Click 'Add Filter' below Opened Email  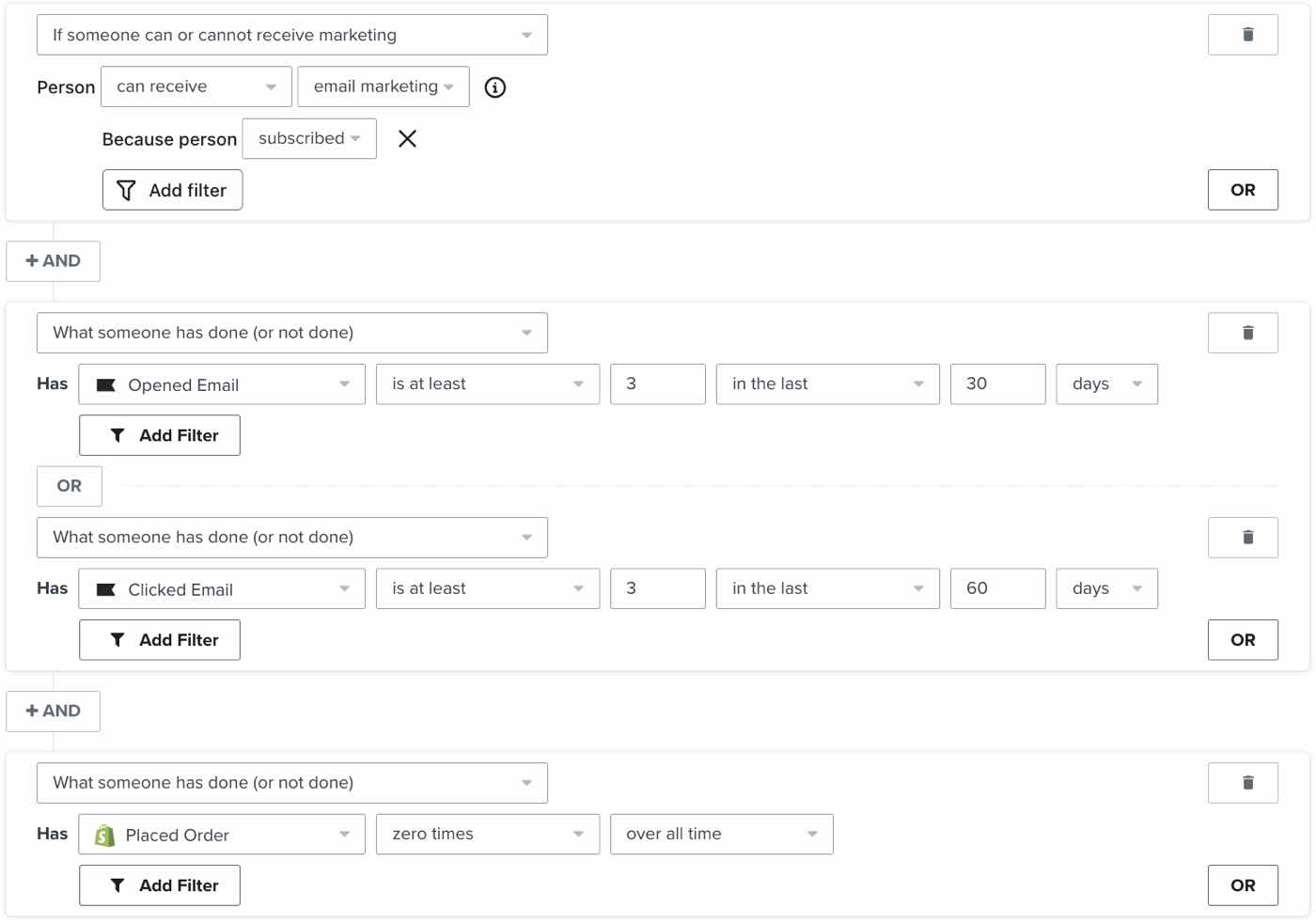[160, 435]
